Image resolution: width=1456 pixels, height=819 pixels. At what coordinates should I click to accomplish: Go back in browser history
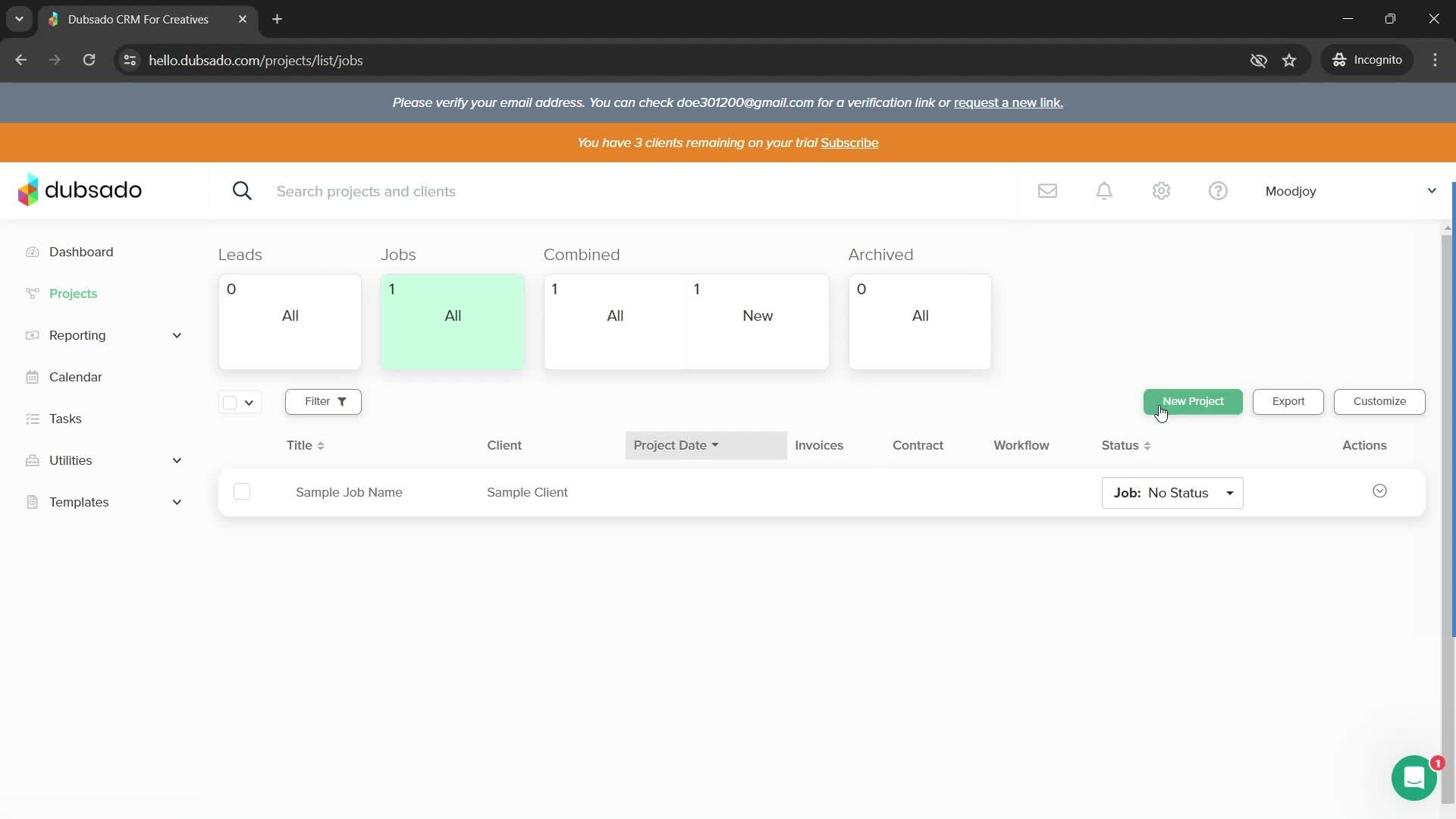21,60
